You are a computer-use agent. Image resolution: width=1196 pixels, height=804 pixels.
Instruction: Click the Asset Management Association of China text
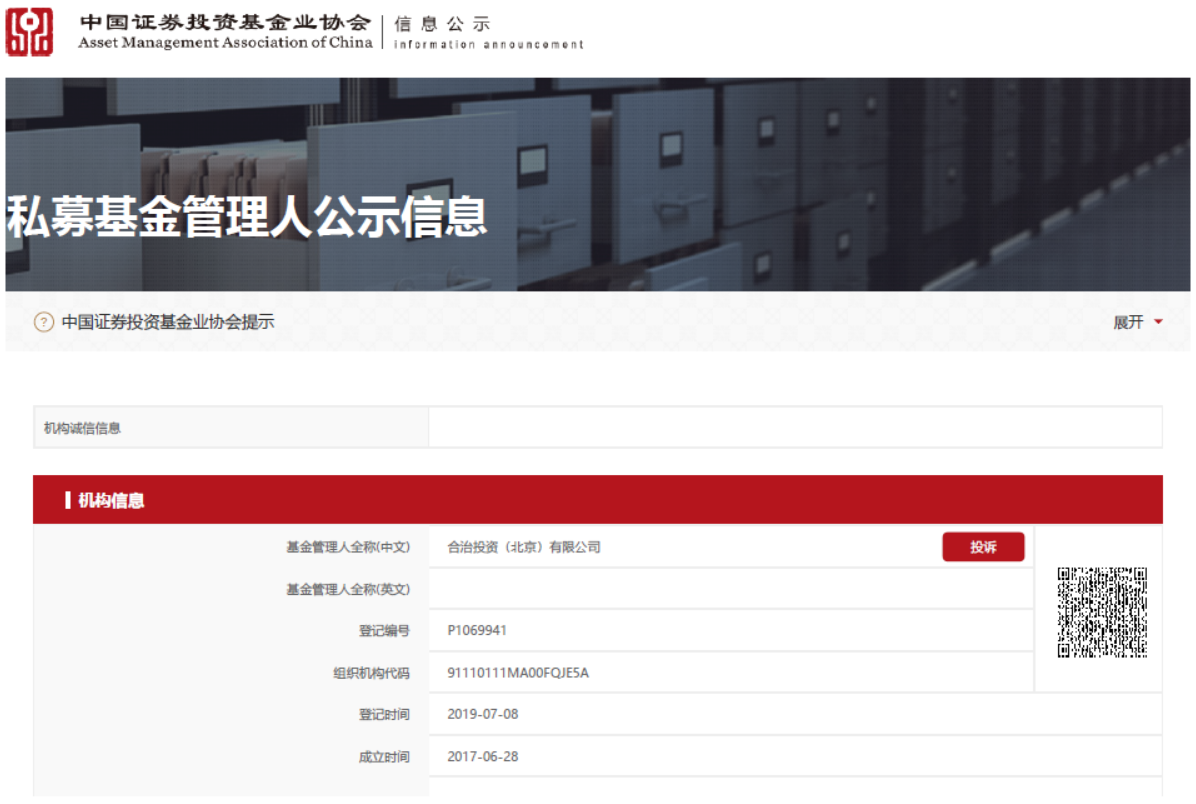click(225, 43)
